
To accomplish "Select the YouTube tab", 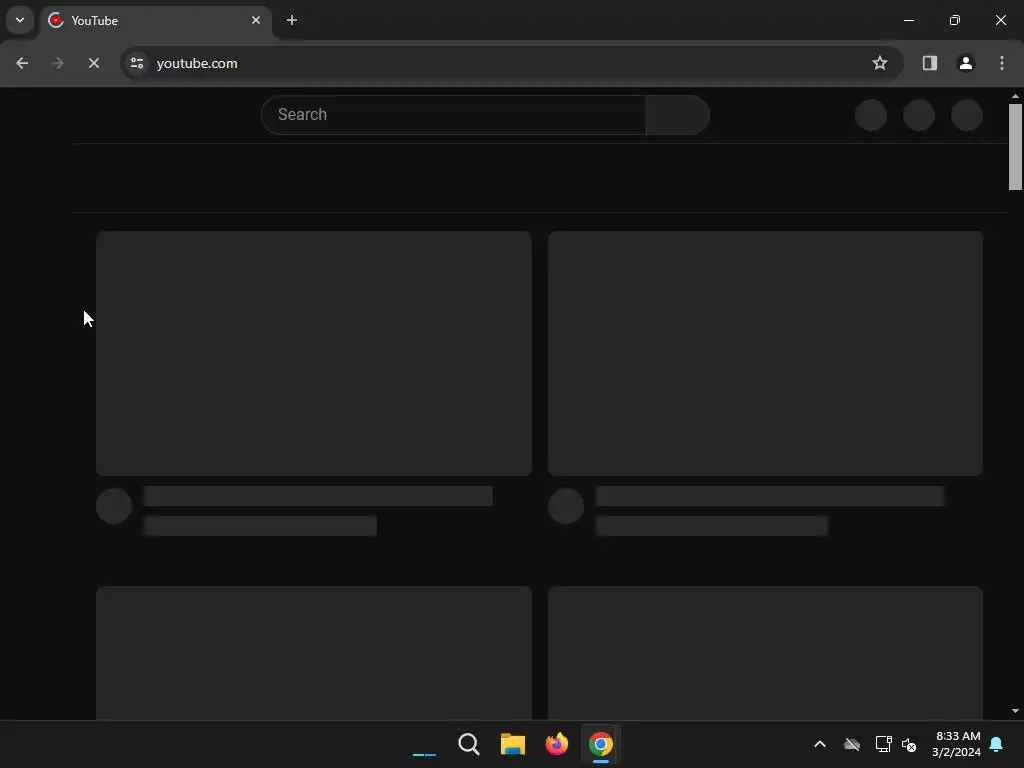I will click(x=156, y=20).
